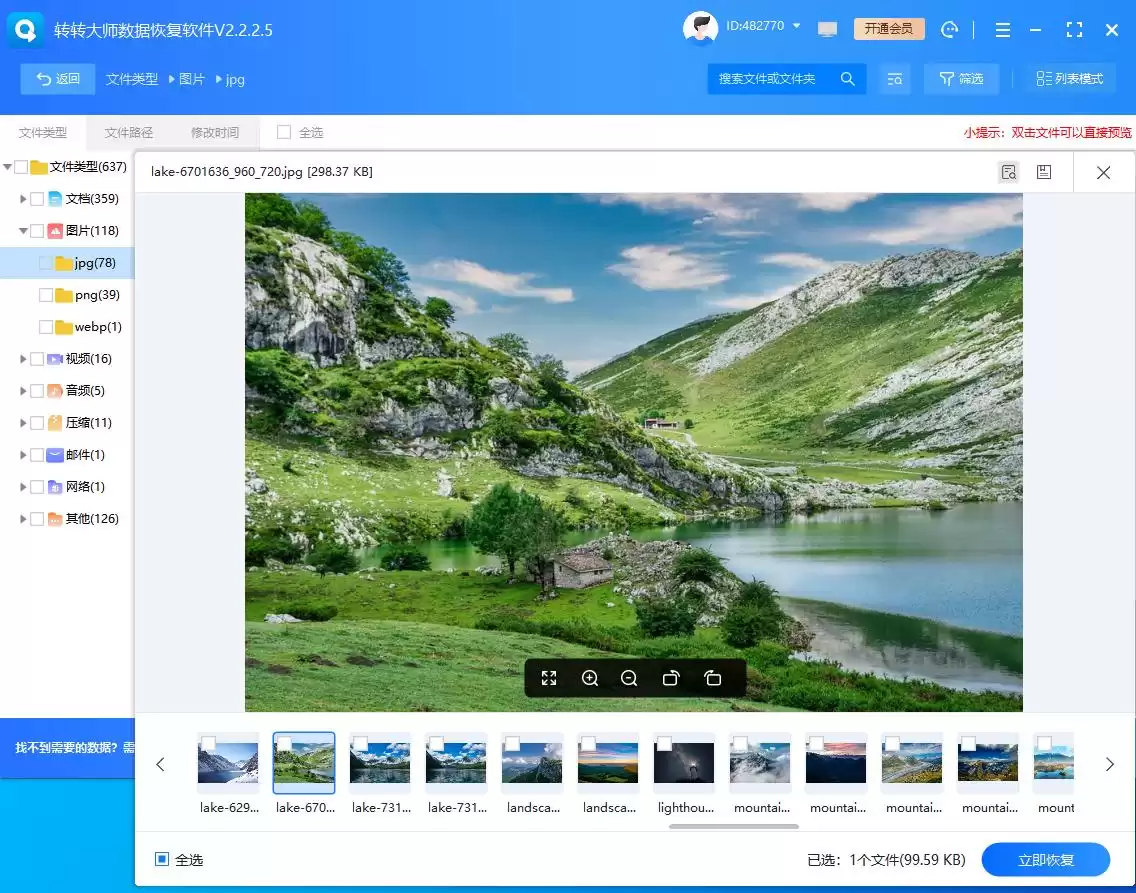Switch to the 修改时间 tab

tap(215, 133)
